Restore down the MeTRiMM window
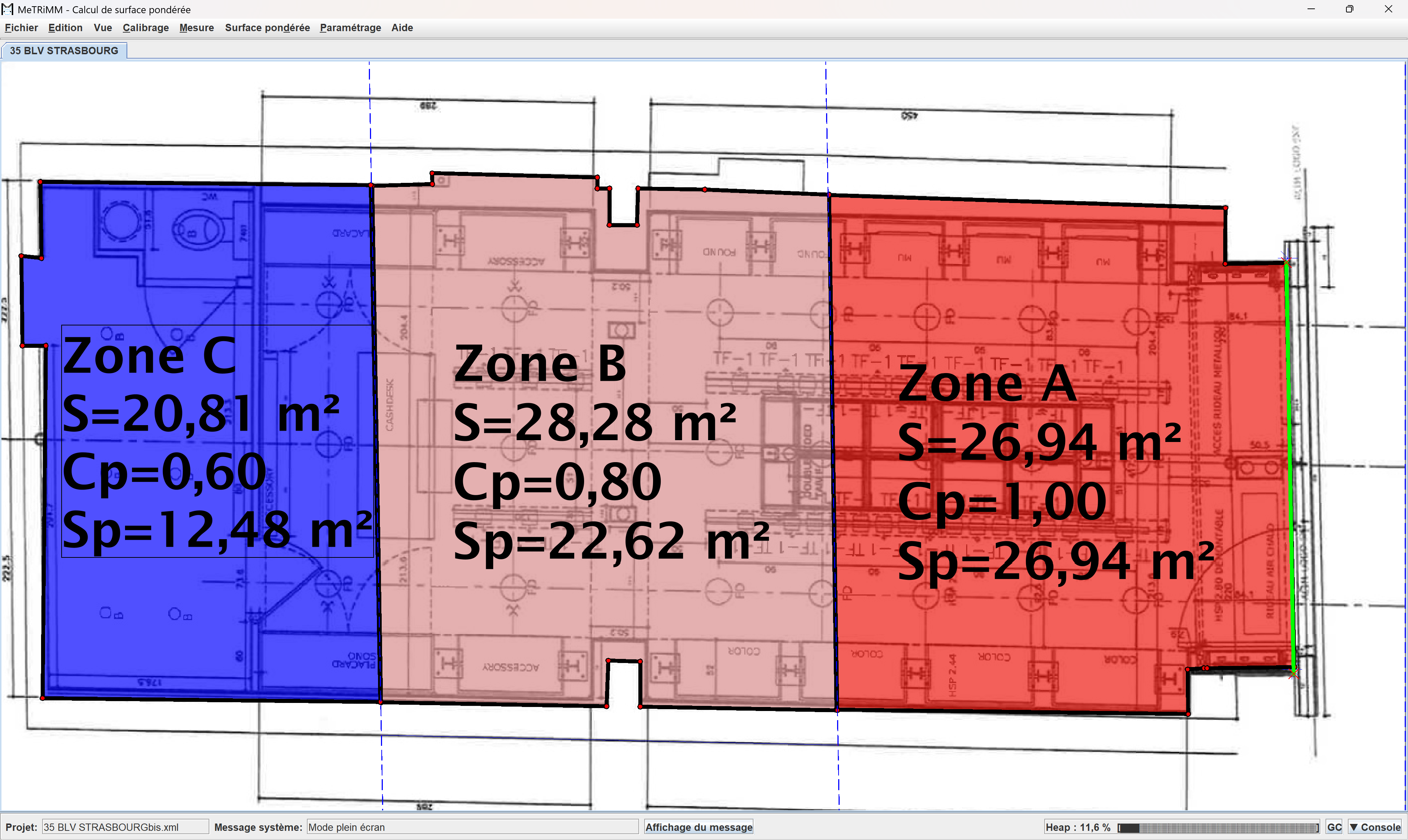The height and width of the screenshot is (840, 1408). (x=1349, y=9)
